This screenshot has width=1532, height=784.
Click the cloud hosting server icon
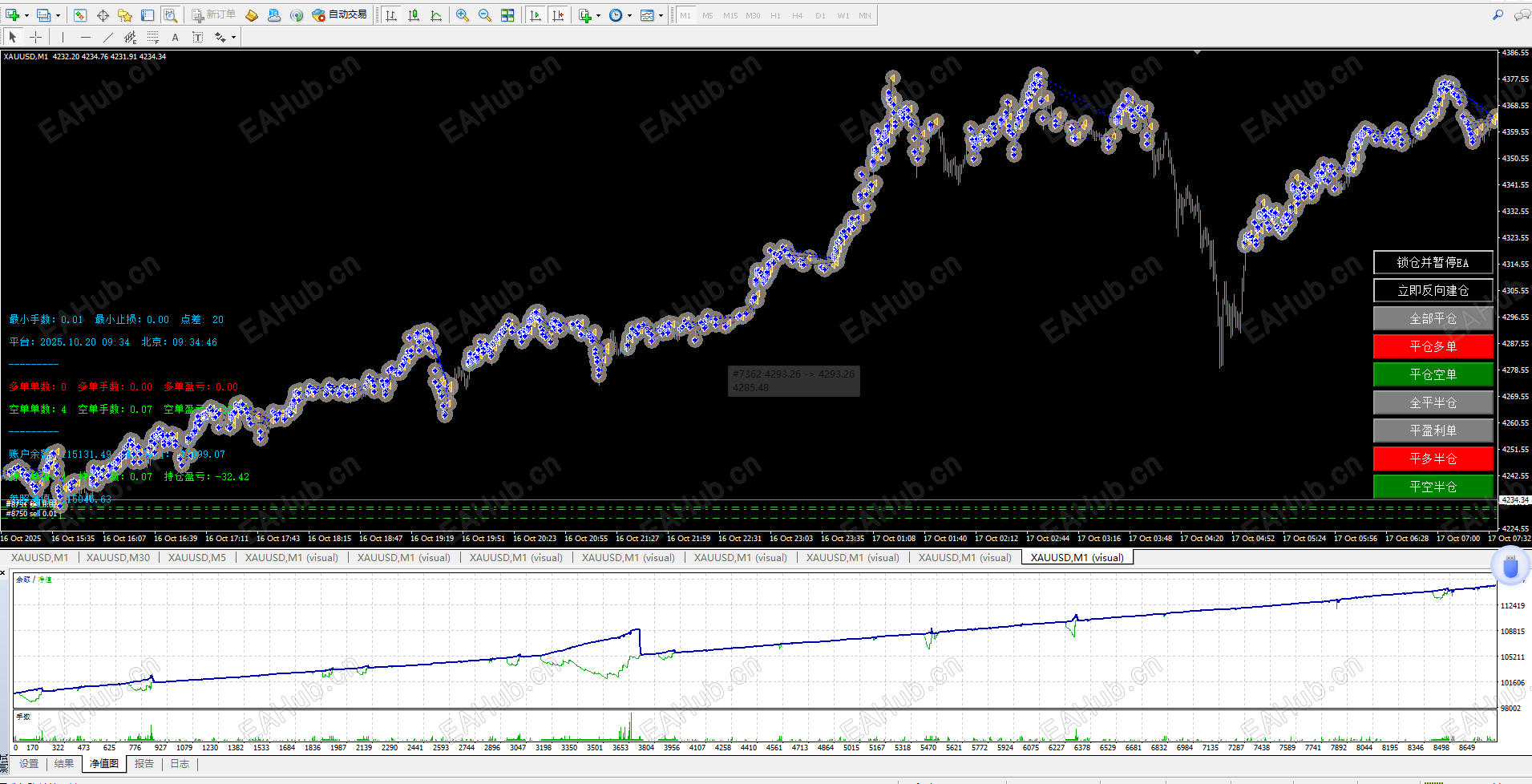274,15
